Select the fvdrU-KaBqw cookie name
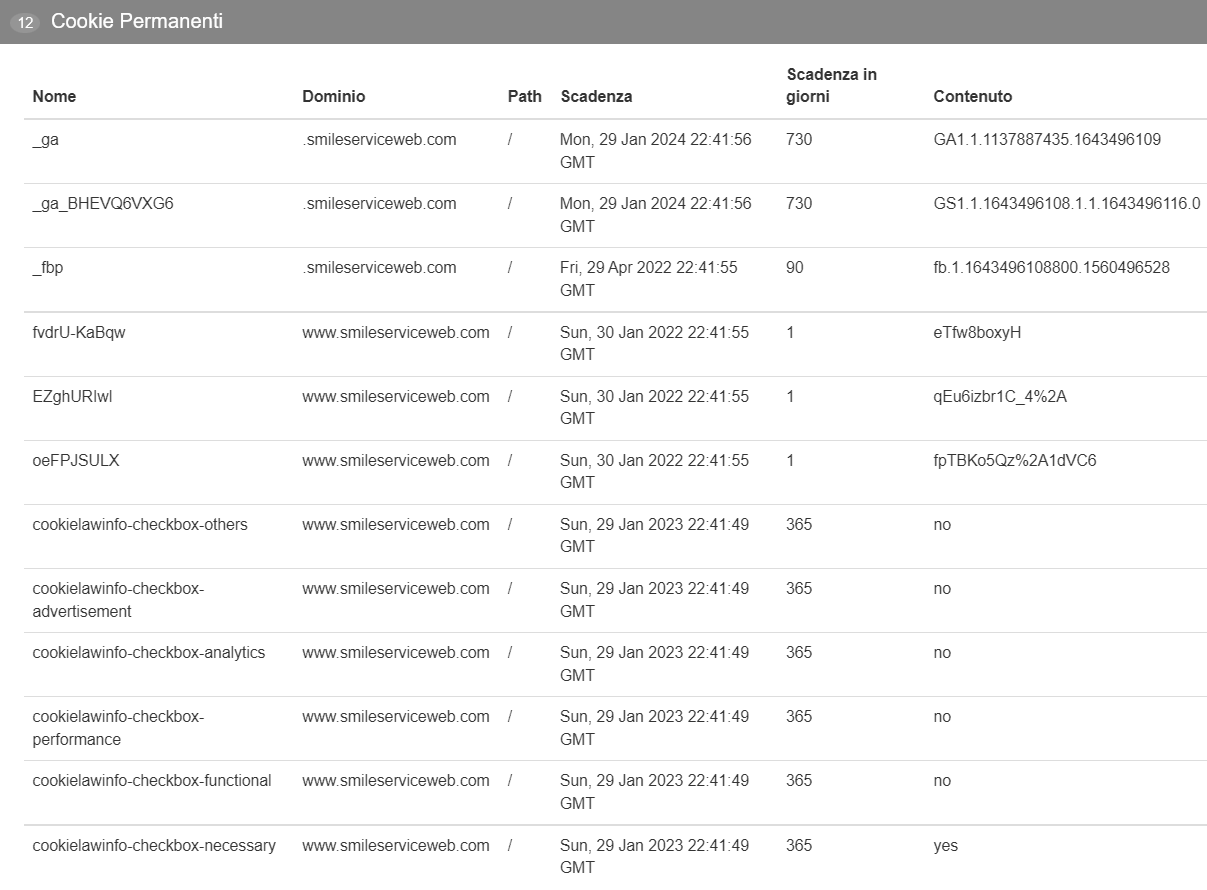 coord(79,332)
